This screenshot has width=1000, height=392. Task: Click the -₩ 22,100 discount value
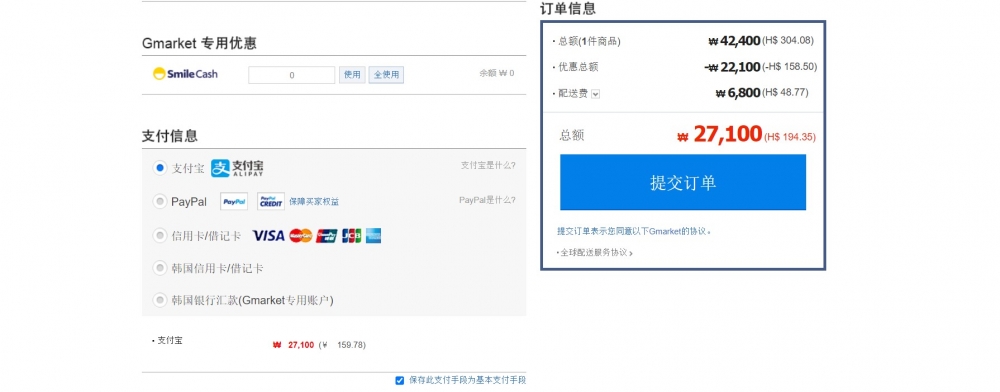[x=732, y=67]
